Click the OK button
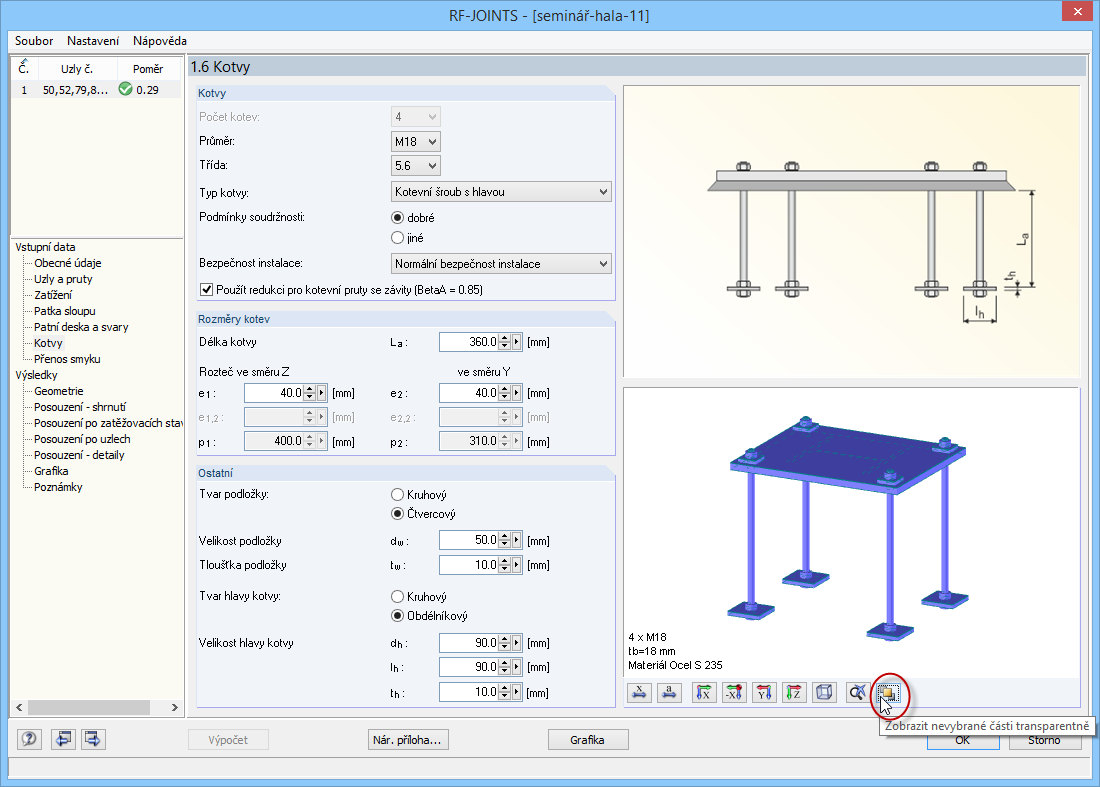The image size is (1100, 787). 963,741
